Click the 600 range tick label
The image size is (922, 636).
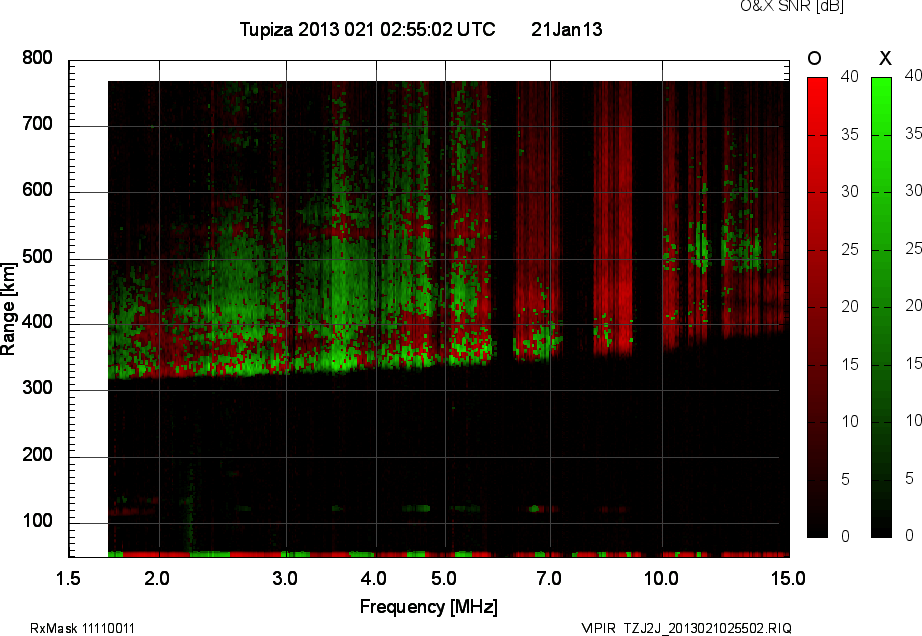tap(37, 190)
